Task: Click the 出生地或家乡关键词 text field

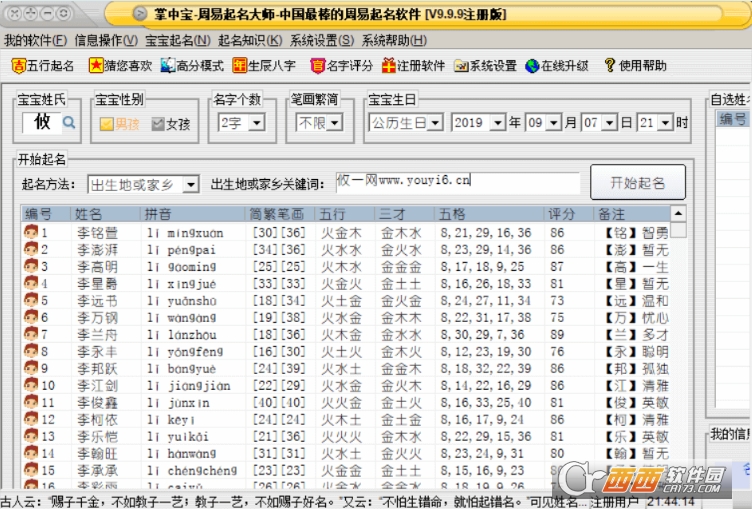Action: point(457,183)
